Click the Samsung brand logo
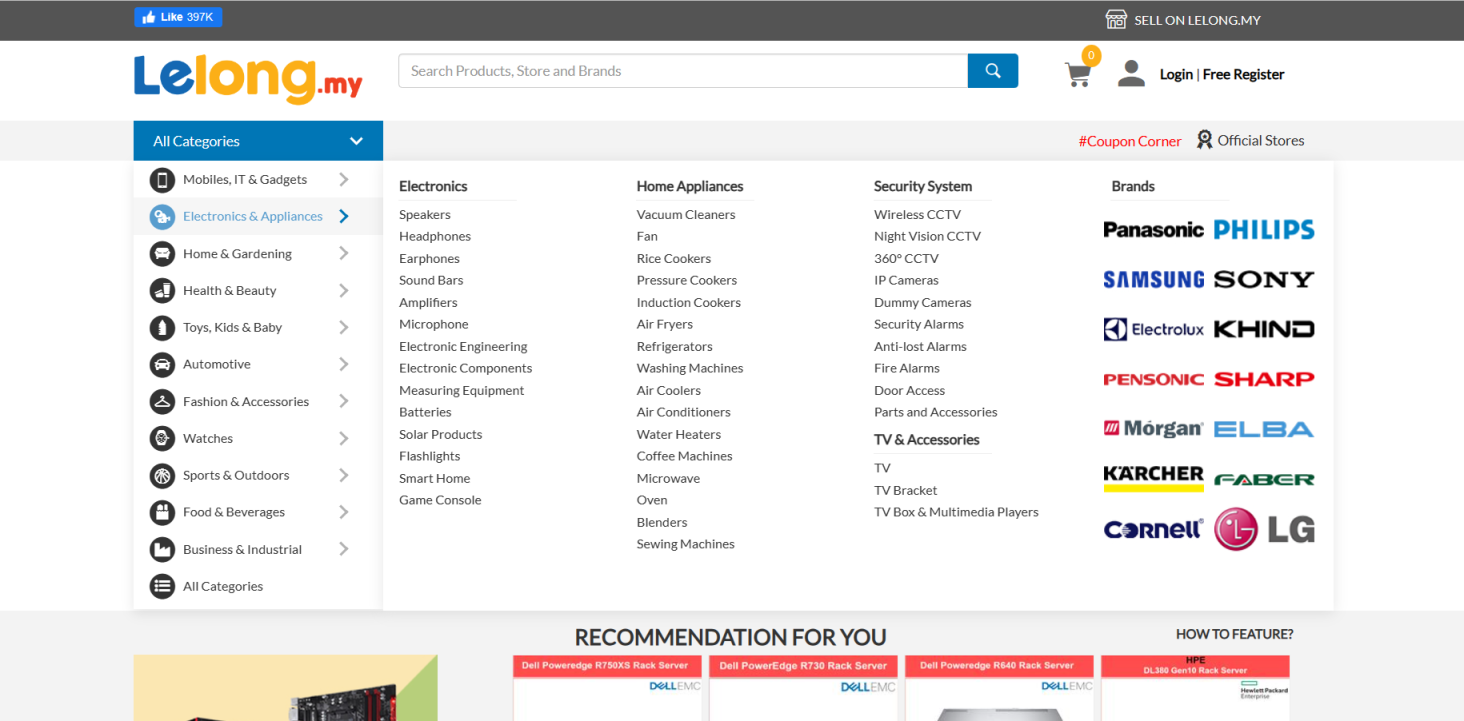 tap(1153, 280)
